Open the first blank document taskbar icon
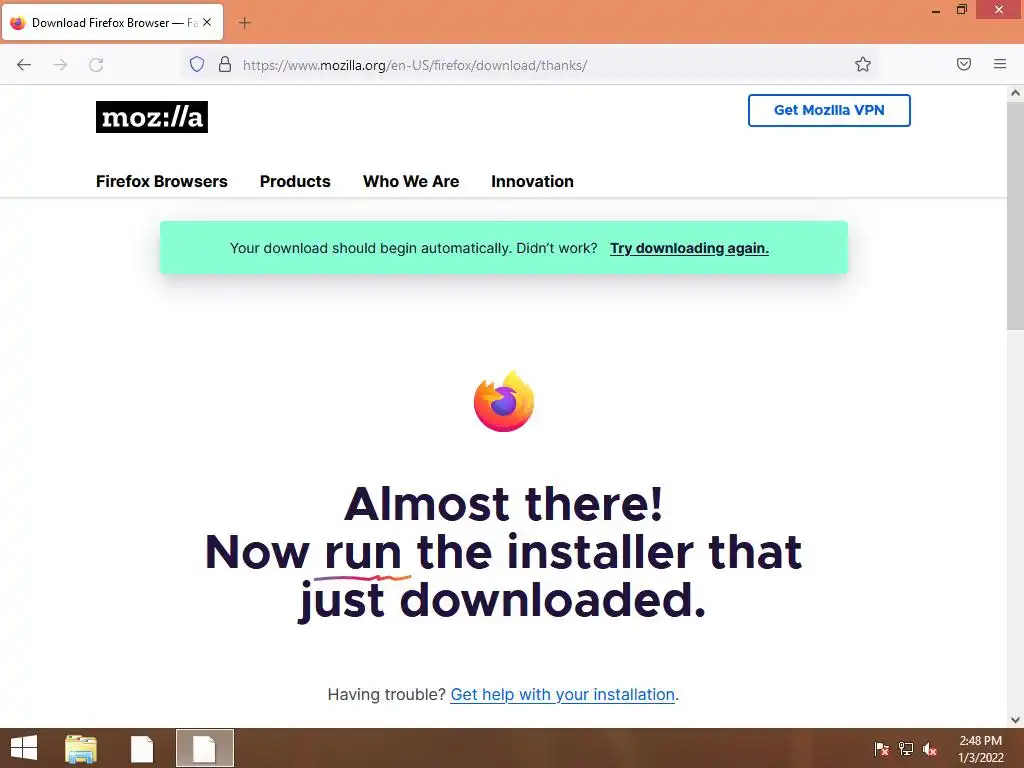 click(142, 748)
